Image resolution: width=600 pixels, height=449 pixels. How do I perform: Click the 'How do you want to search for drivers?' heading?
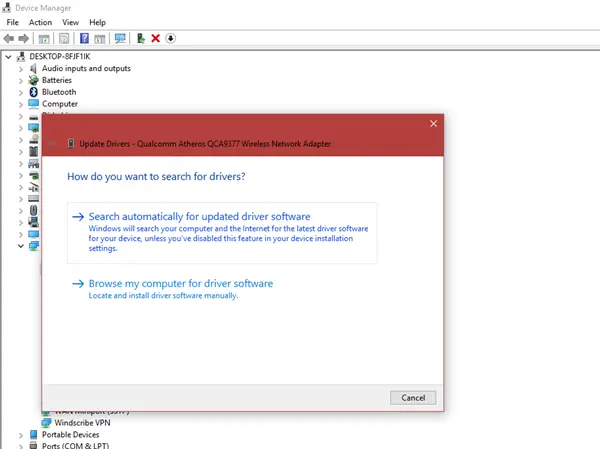(x=156, y=176)
